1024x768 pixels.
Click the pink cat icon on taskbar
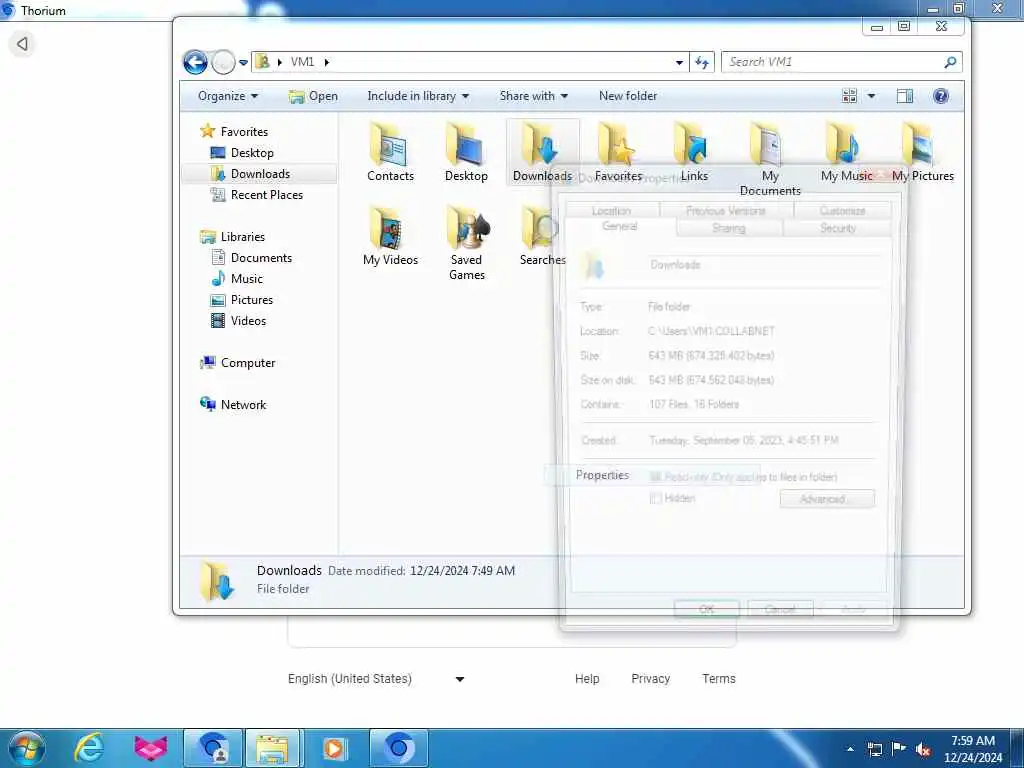pyautogui.click(x=150, y=748)
